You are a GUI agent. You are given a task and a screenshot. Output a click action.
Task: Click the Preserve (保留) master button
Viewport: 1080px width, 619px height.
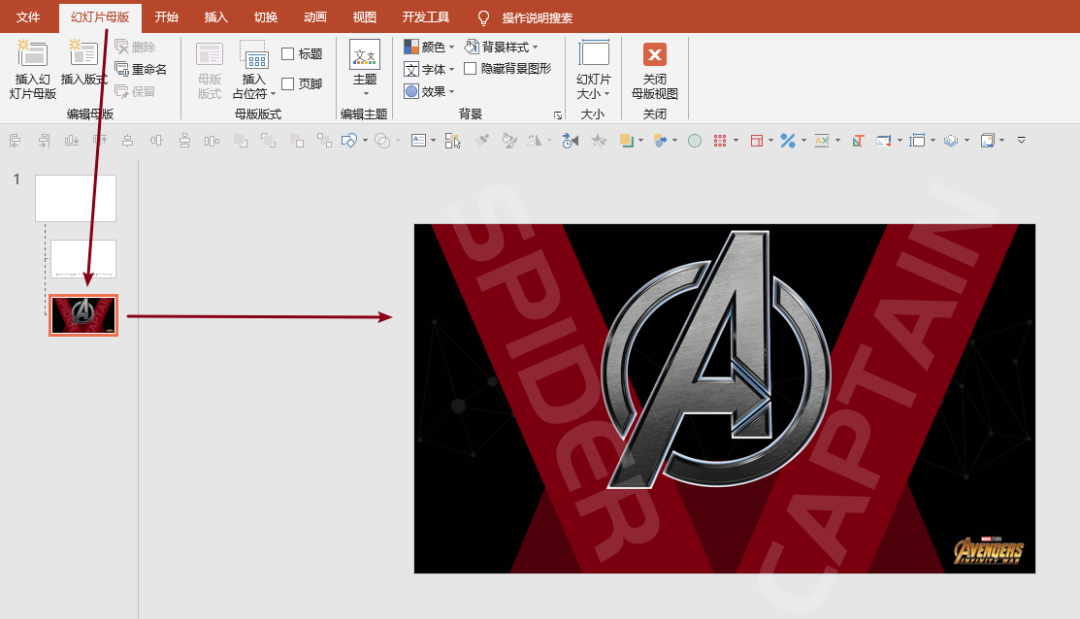135,91
